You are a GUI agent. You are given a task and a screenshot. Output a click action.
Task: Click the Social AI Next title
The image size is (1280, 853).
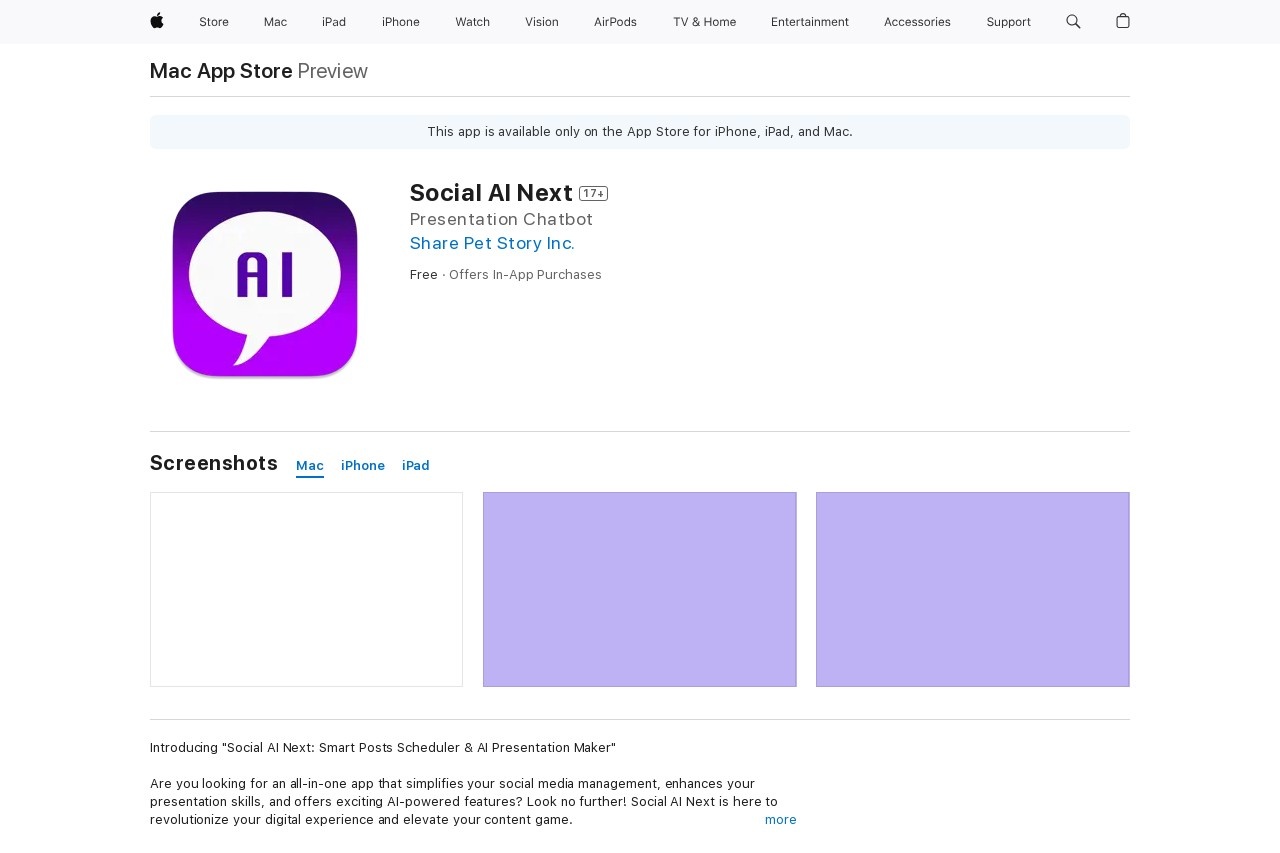pos(491,193)
